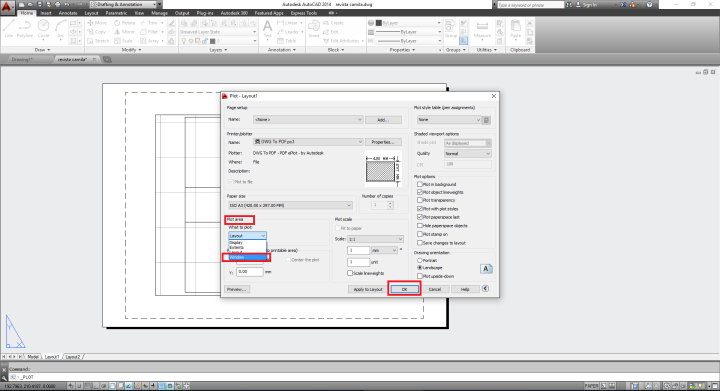Enable Plot in background checkbox
Viewport: 720px width, 391px height.
[x=420, y=184]
